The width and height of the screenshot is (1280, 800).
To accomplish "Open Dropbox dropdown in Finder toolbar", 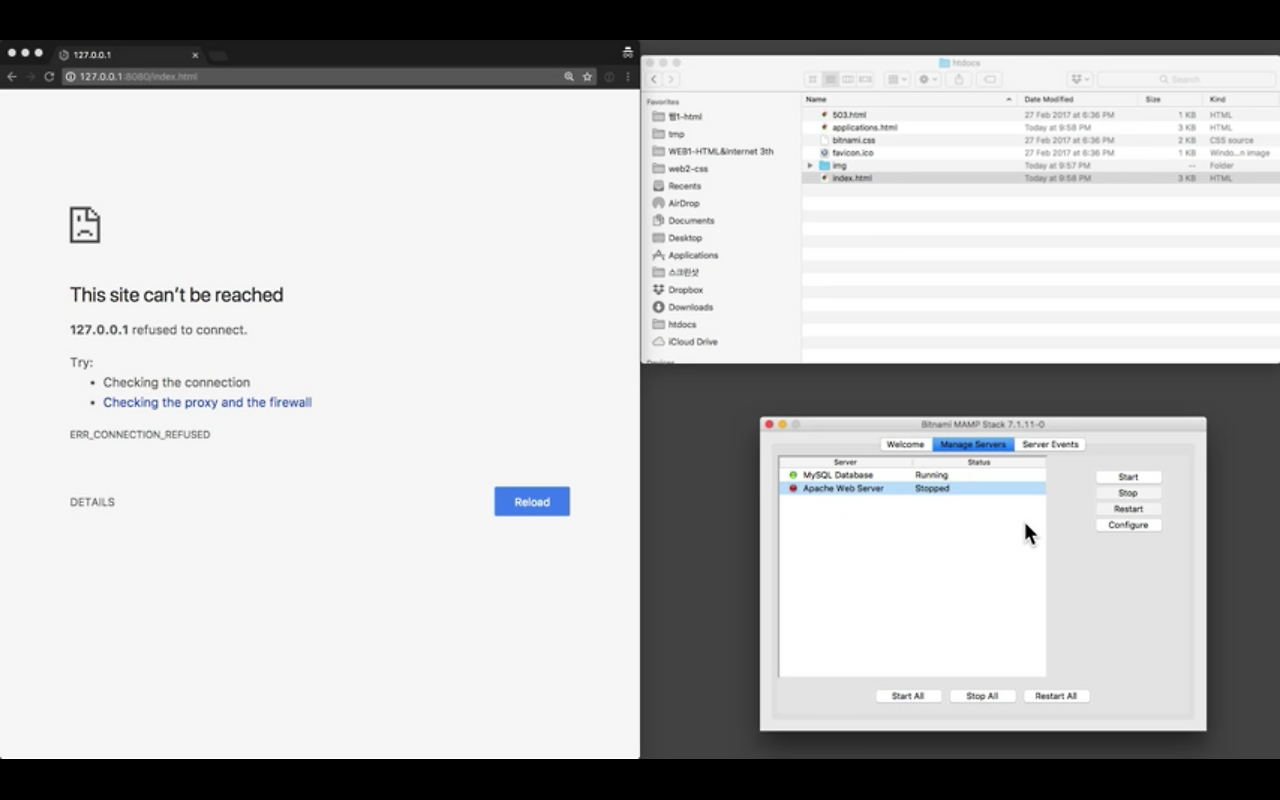I will point(1080,79).
